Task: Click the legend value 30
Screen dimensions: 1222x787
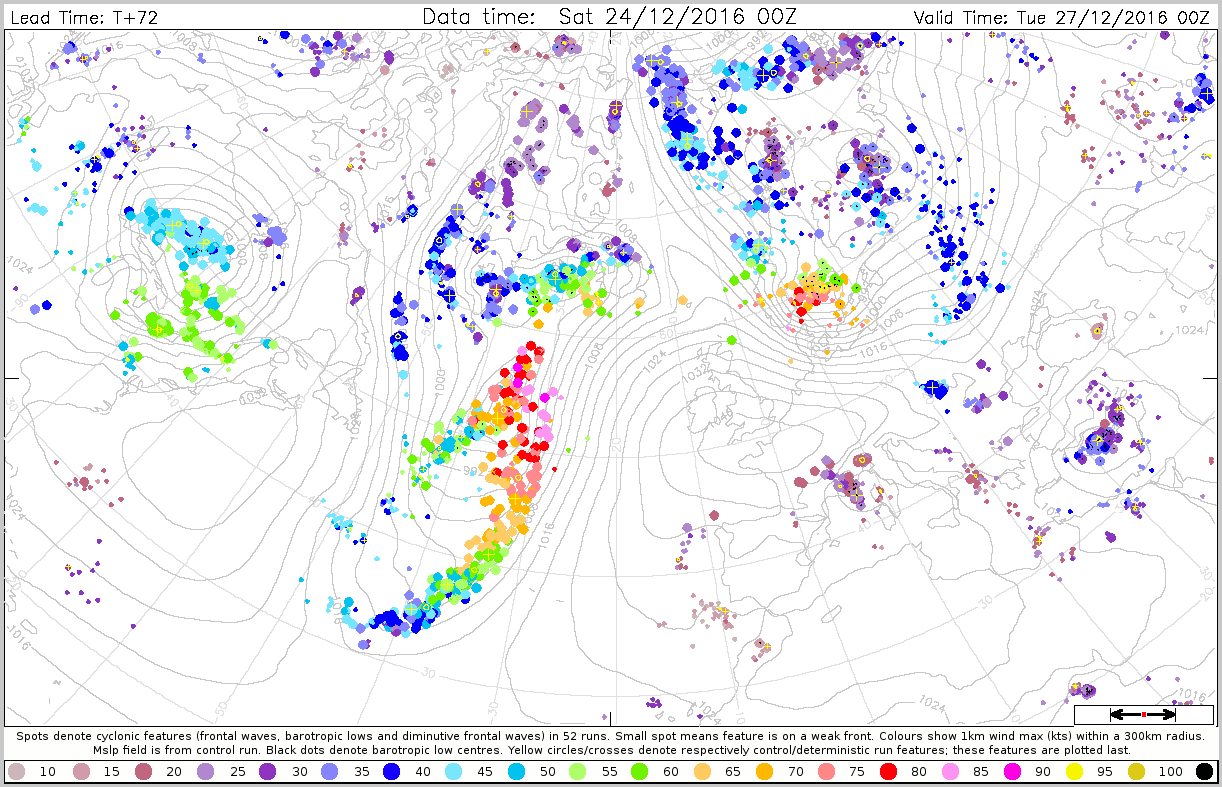Action: tap(299, 772)
